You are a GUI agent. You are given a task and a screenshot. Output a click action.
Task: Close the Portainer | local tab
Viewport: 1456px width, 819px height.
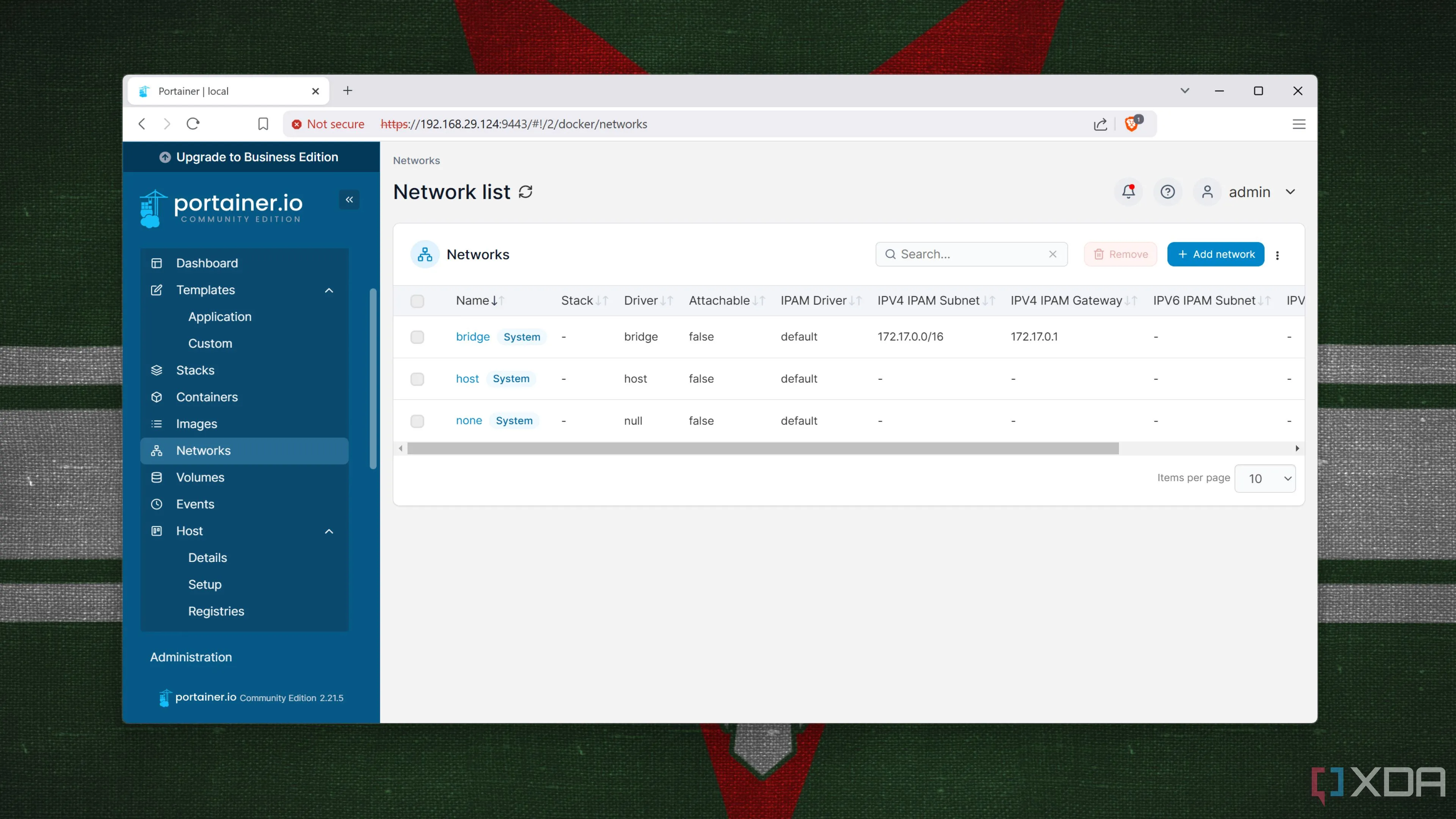click(315, 91)
